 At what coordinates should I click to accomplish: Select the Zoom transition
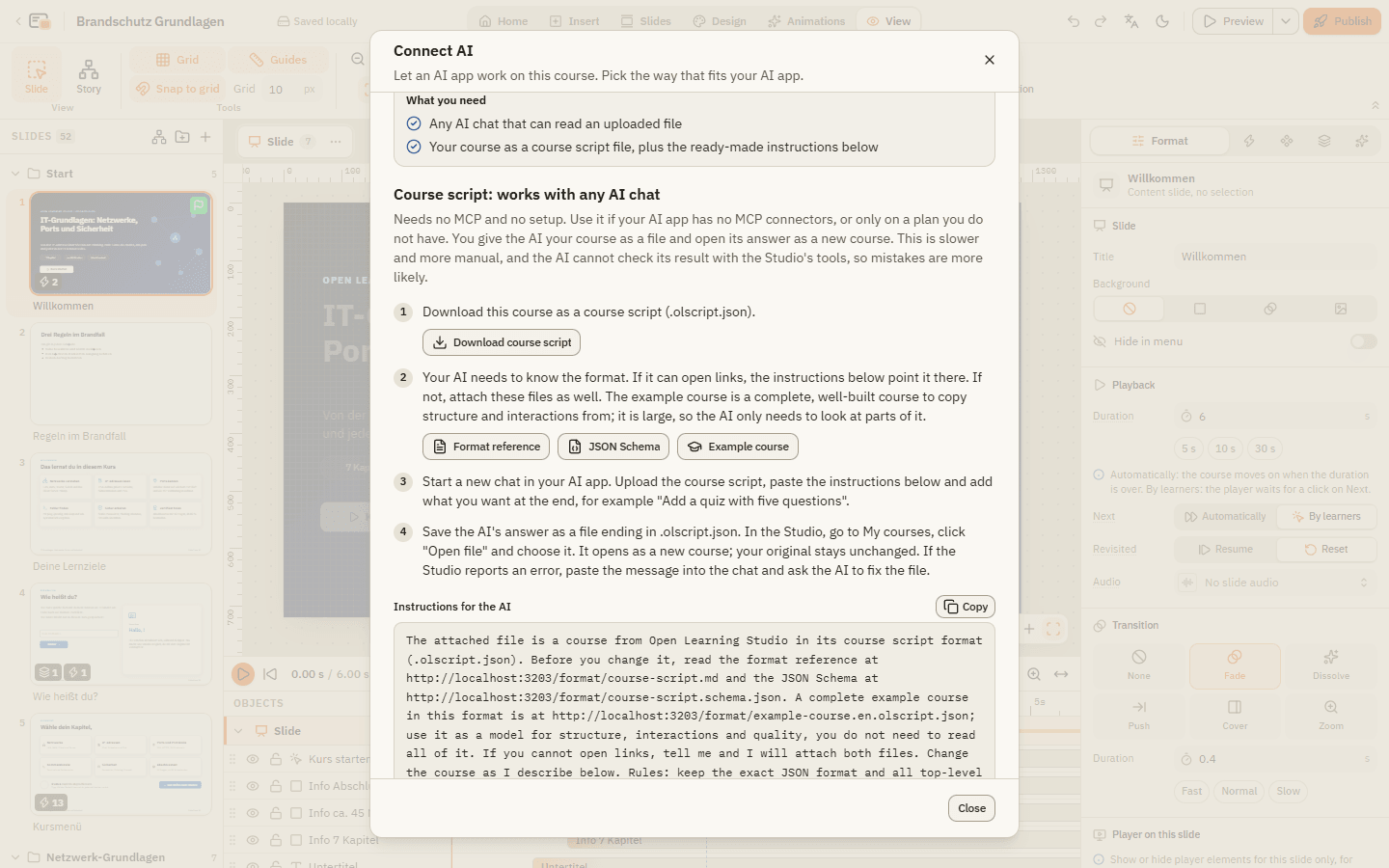[x=1331, y=716]
